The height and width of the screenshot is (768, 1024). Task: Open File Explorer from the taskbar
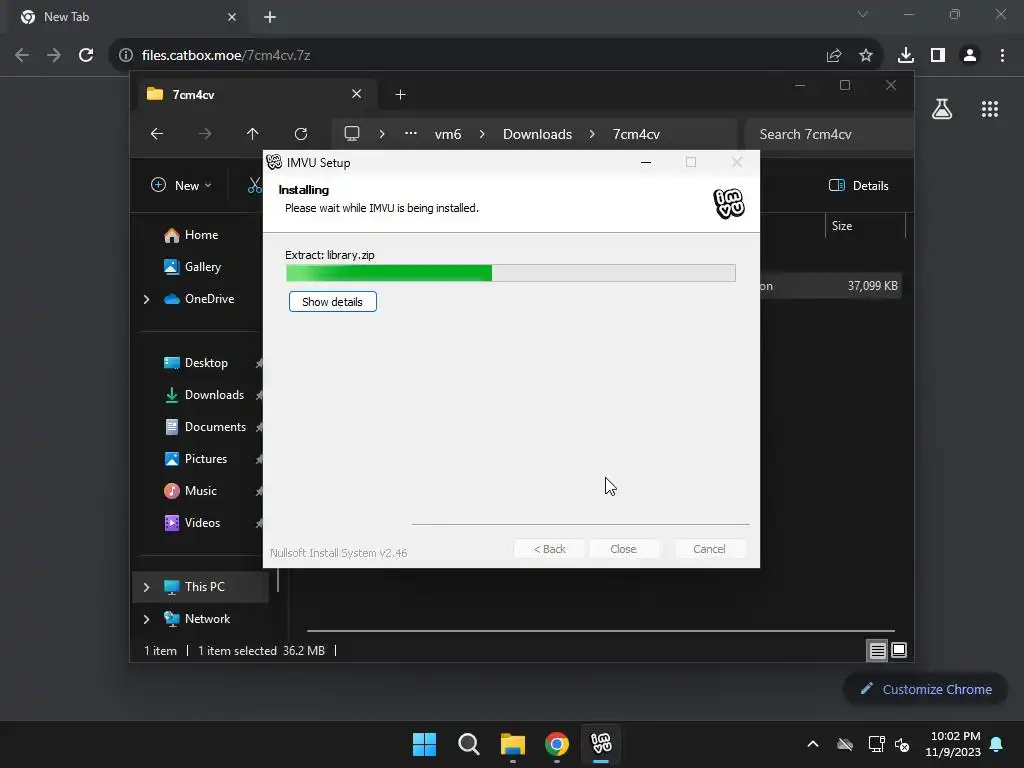point(513,744)
